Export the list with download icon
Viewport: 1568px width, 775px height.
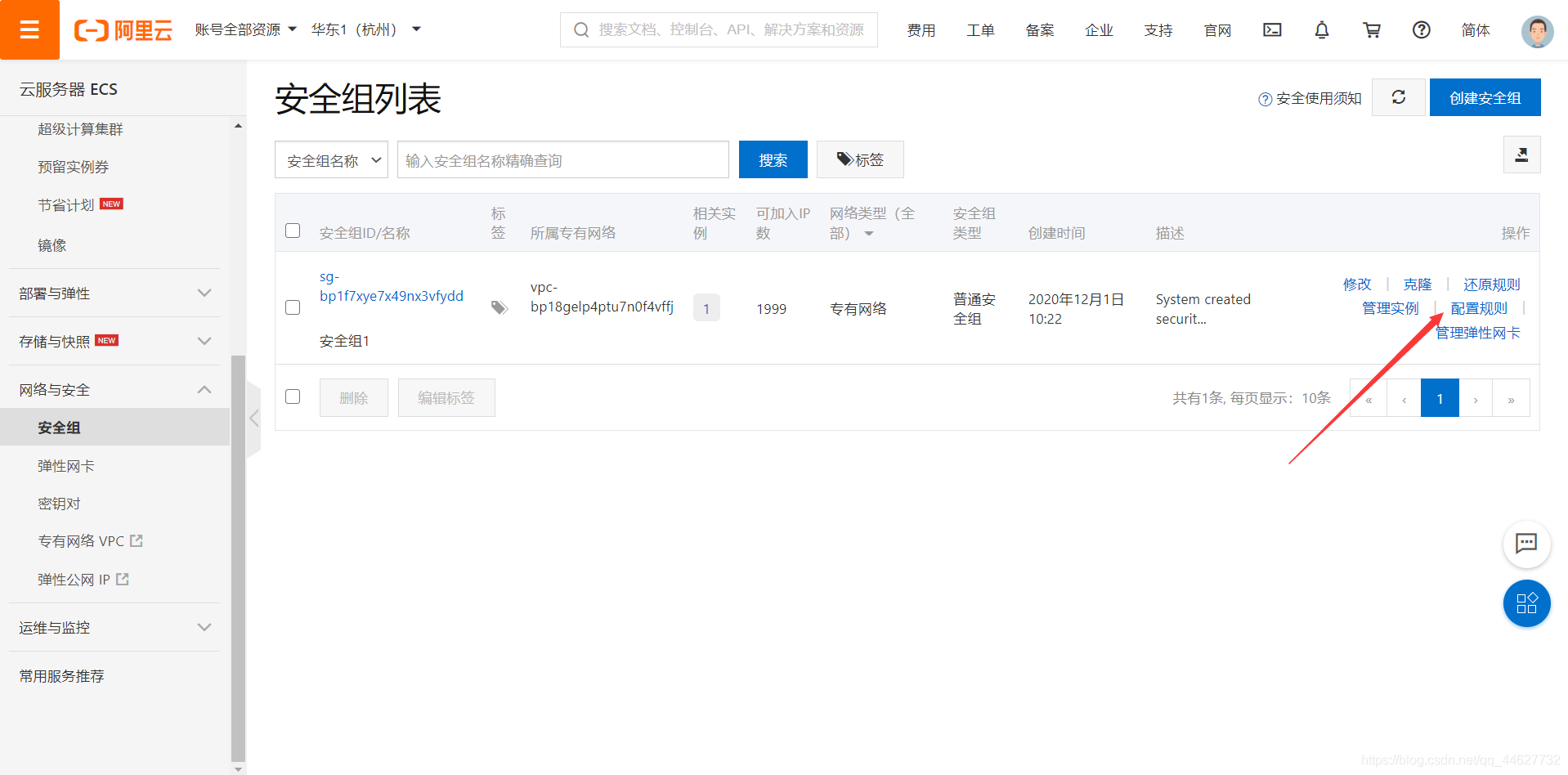point(1521,155)
